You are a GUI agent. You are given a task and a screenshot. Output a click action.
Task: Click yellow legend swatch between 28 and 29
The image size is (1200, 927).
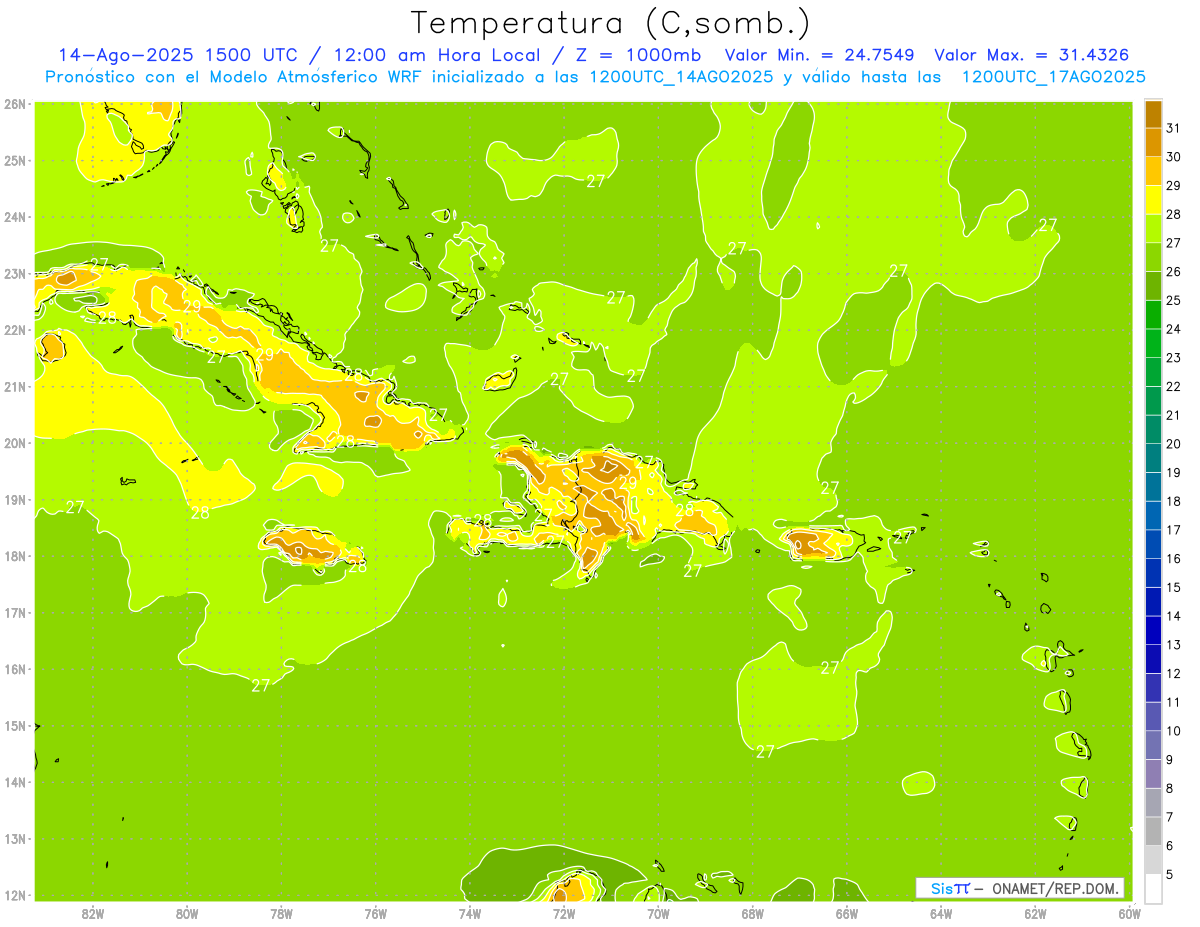click(x=1153, y=200)
